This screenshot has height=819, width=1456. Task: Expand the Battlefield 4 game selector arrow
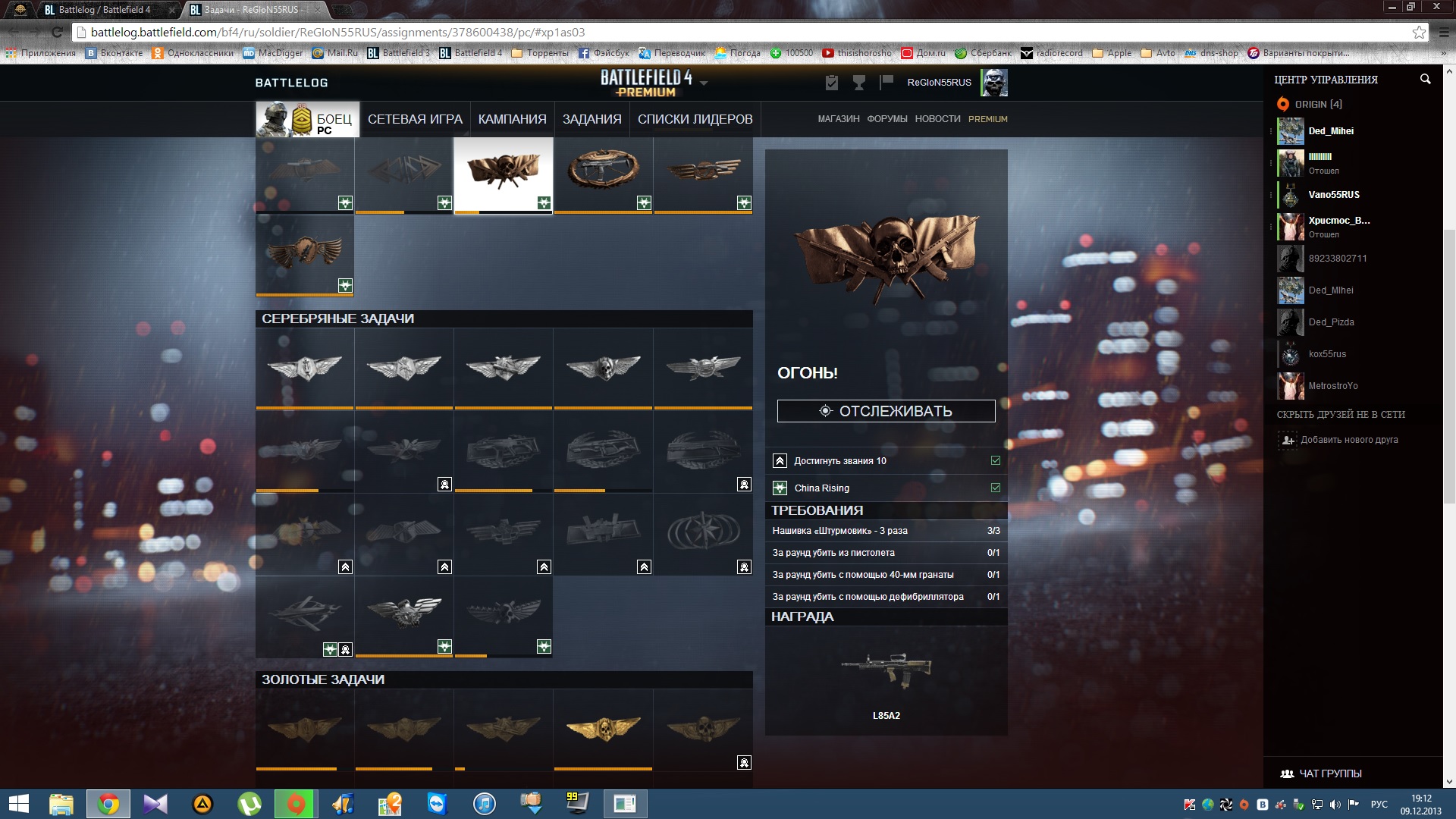pos(704,83)
